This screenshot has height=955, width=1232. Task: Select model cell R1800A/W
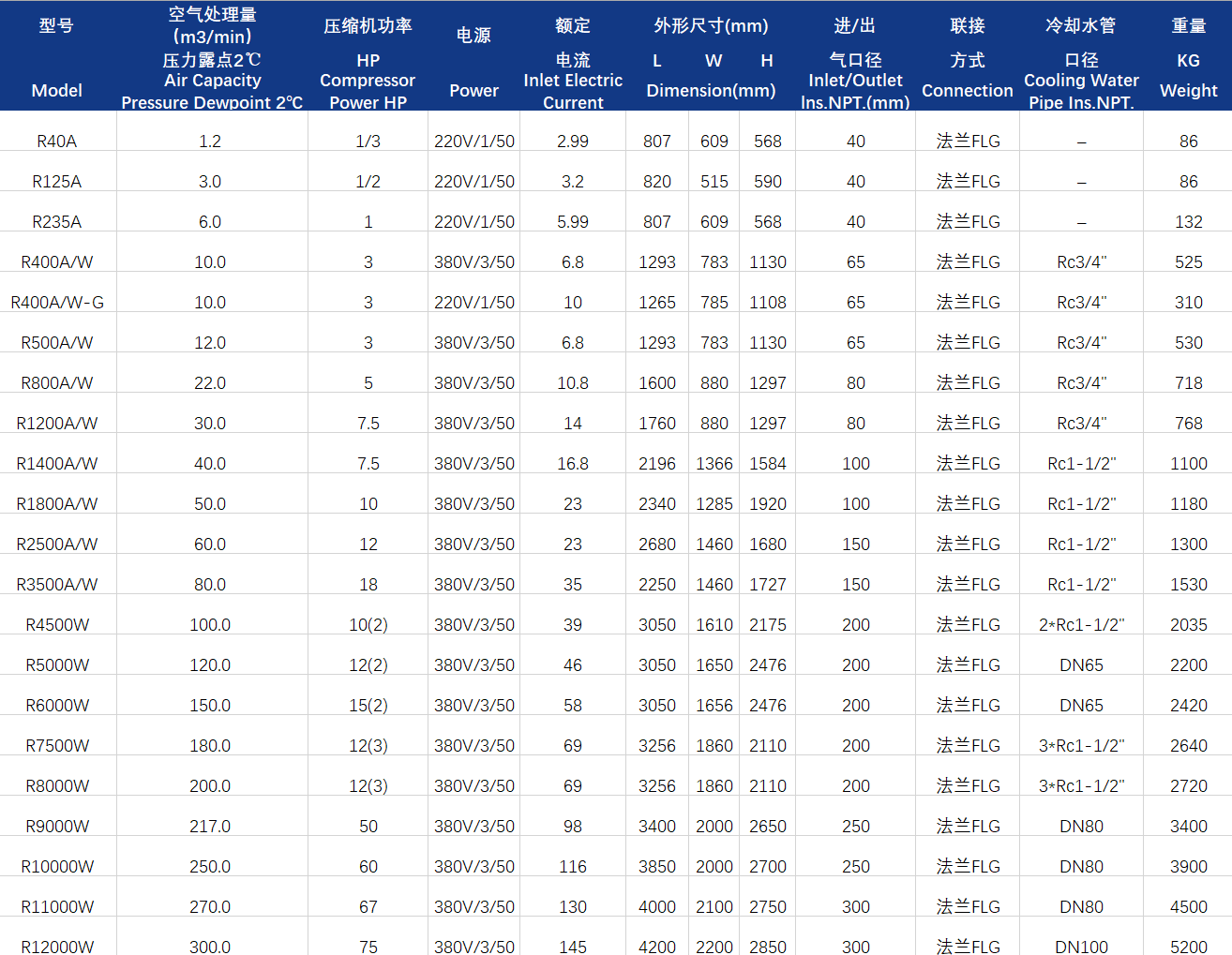(56, 504)
